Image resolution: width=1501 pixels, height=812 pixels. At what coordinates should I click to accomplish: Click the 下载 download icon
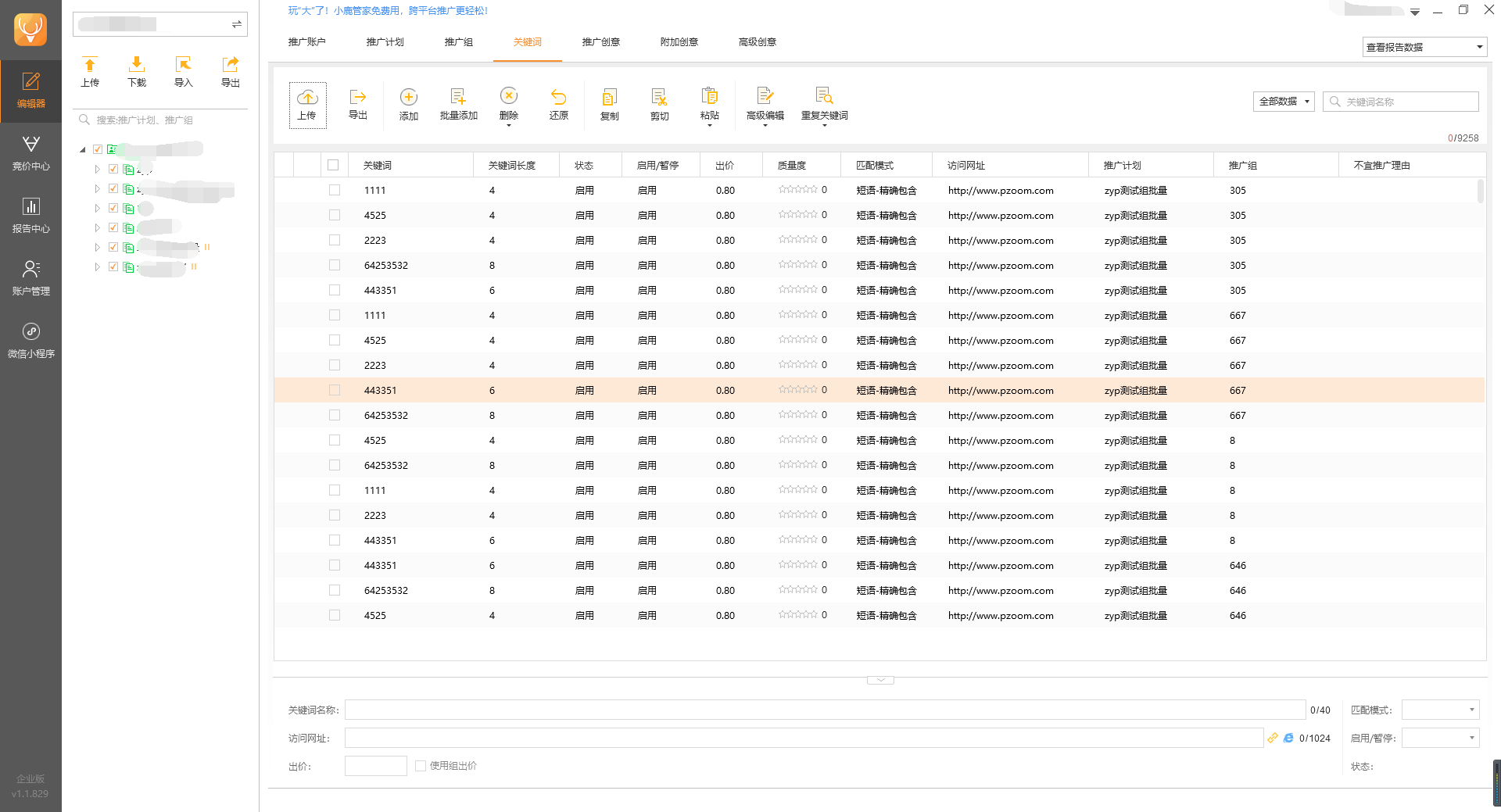tap(137, 71)
